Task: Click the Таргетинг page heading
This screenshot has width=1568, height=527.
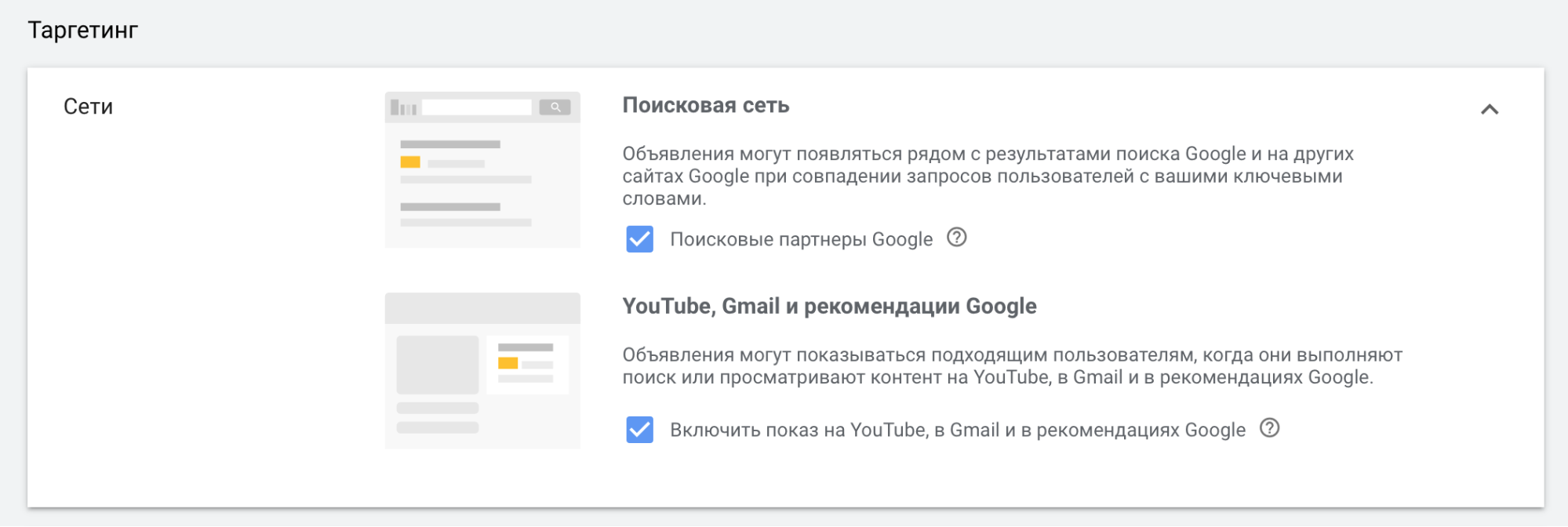Action: click(x=83, y=30)
